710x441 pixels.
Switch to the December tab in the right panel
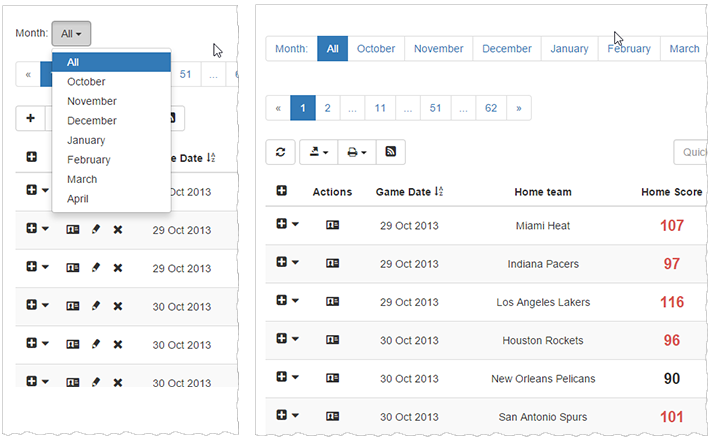[507, 48]
